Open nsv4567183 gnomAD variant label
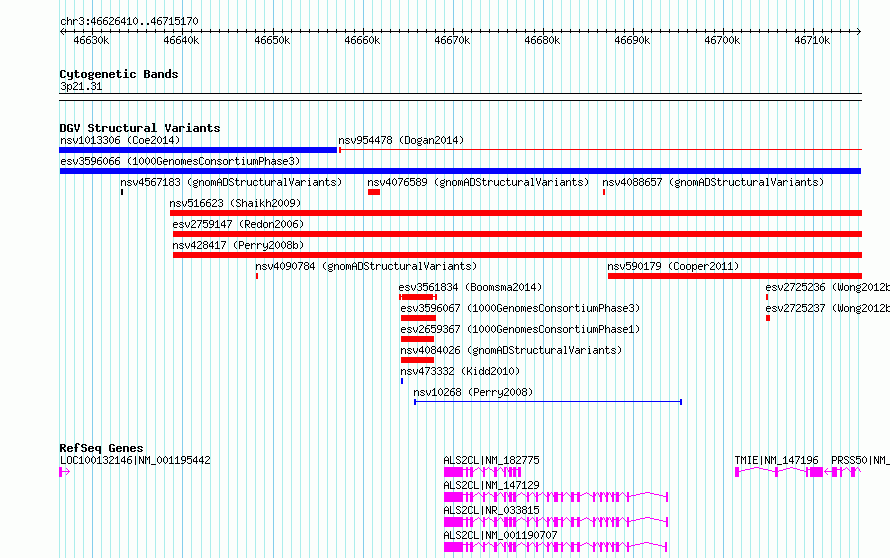 pyautogui.click(x=231, y=182)
